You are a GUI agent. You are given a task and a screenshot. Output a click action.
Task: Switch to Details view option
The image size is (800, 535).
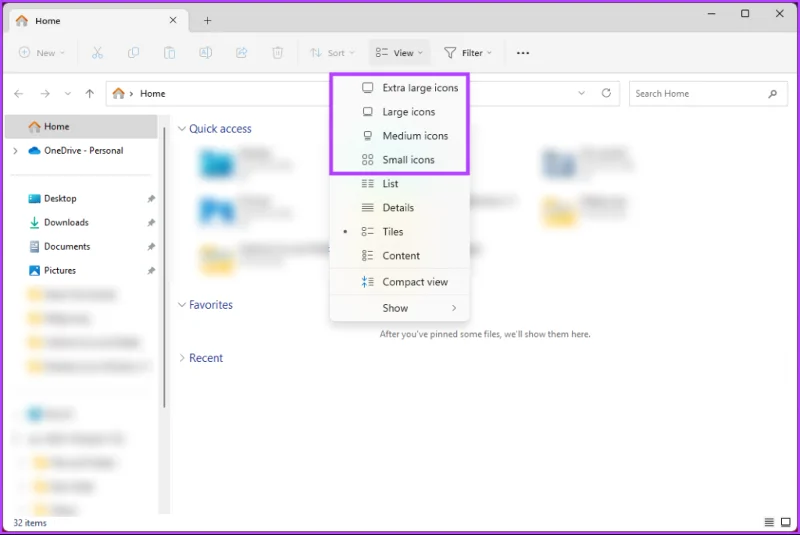point(399,208)
